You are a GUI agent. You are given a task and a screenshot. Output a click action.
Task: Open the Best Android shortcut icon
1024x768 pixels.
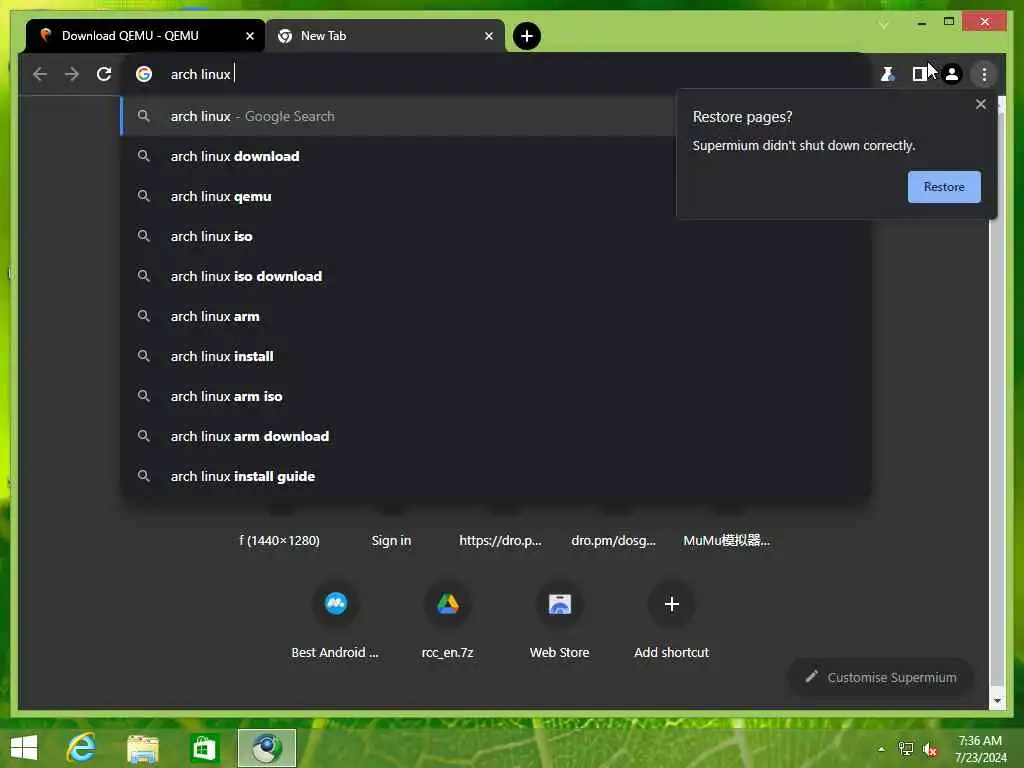click(336, 604)
